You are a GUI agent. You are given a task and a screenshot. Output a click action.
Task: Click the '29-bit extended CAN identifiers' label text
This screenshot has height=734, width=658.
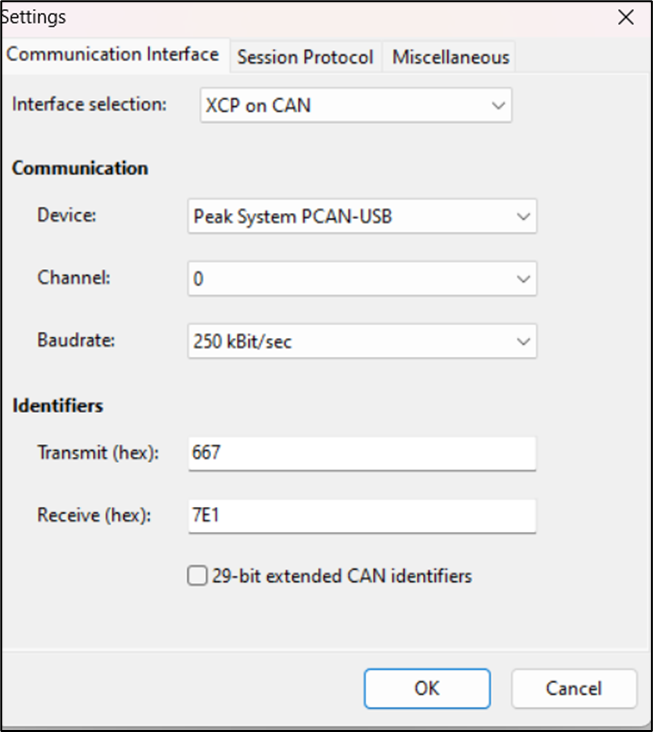pyautogui.click(x=341, y=576)
